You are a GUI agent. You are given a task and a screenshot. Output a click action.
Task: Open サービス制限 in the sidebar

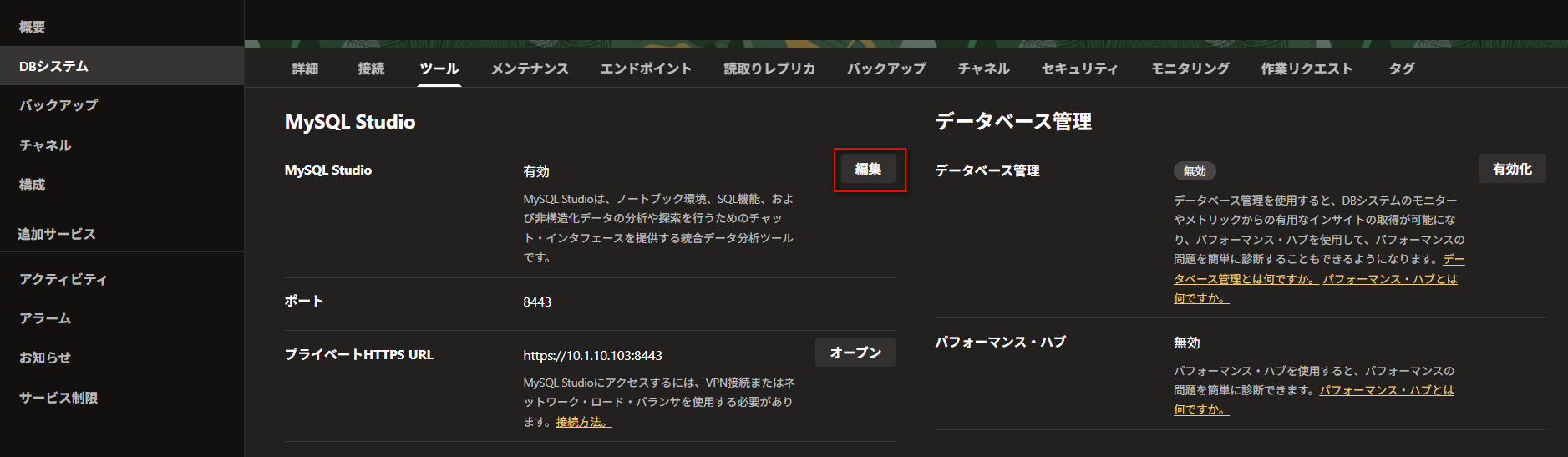[58, 398]
